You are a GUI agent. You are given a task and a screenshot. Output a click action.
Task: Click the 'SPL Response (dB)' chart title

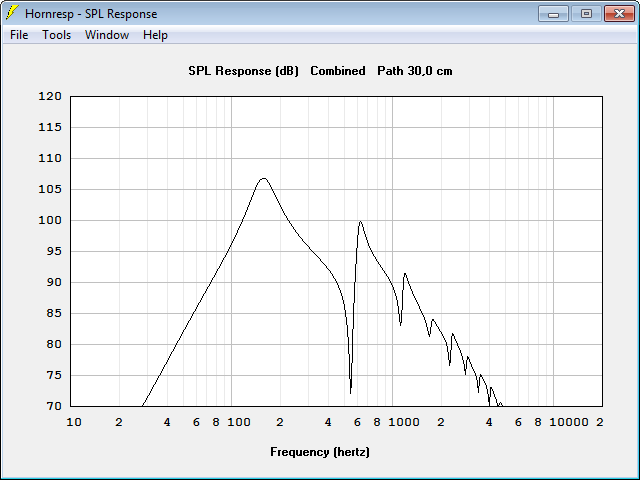(x=243, y=71)
